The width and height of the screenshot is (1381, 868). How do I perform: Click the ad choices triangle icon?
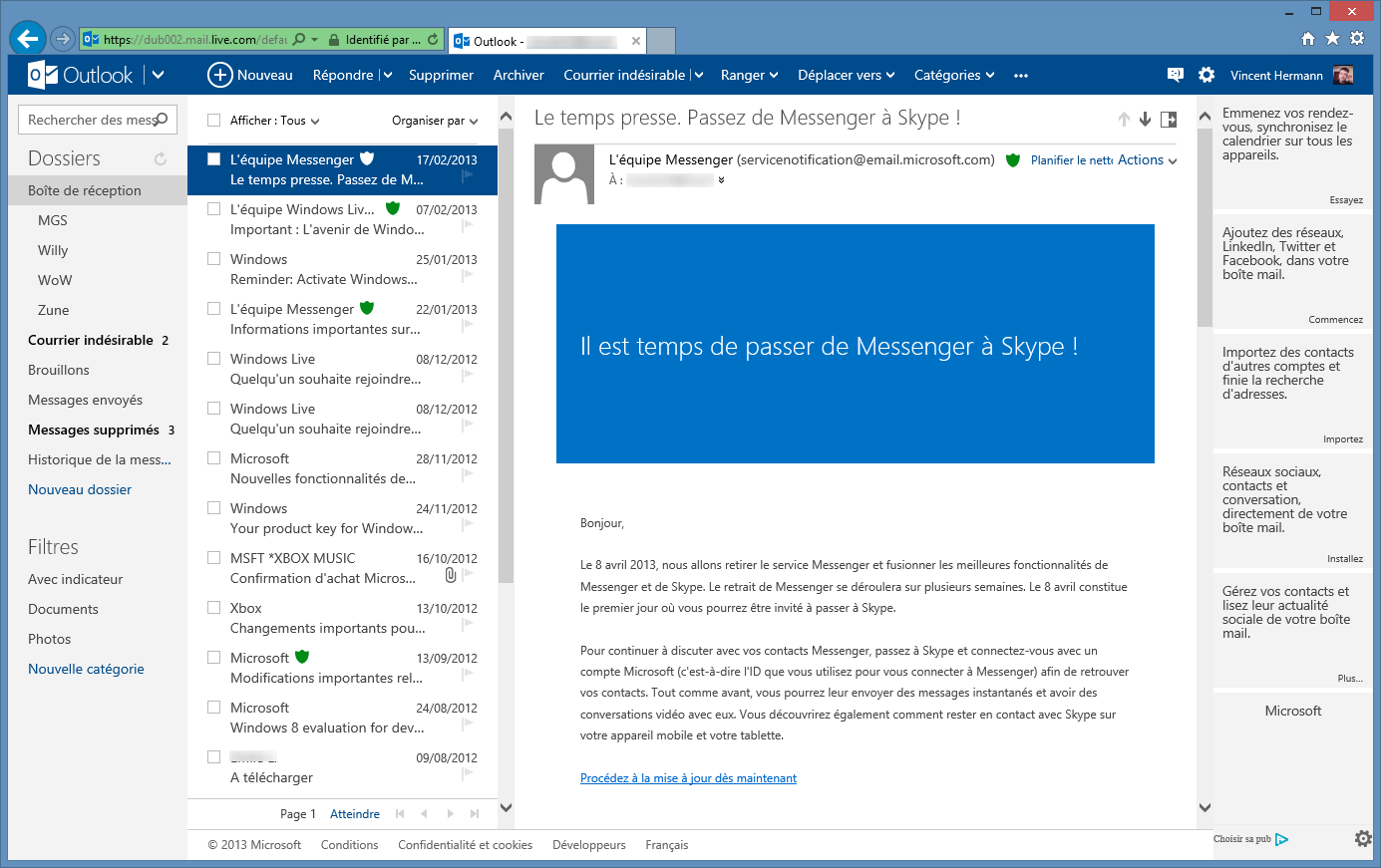pyautogui.click(x=1282, y=839)
